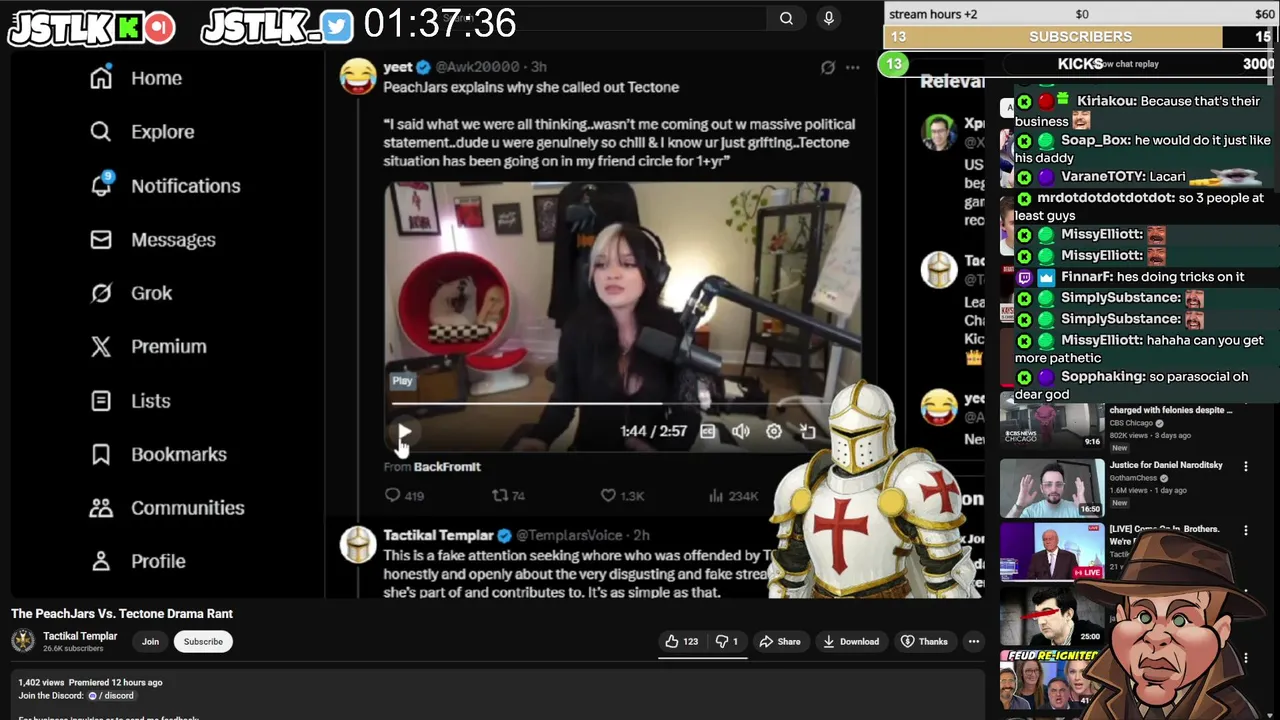The width and height of the screenshot is (1280, 720).
Task: Open Communities in the X sidebar
Action: 167,508
